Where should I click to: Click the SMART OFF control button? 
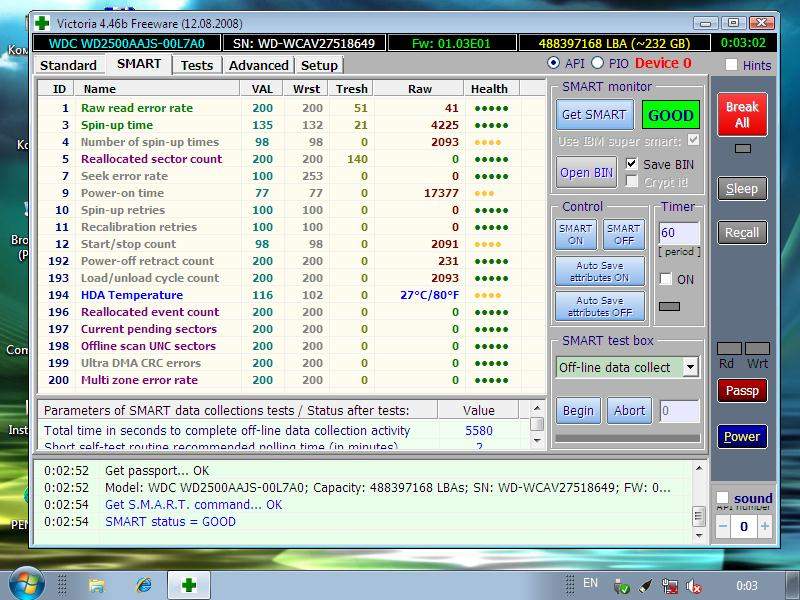click(623, 235)
